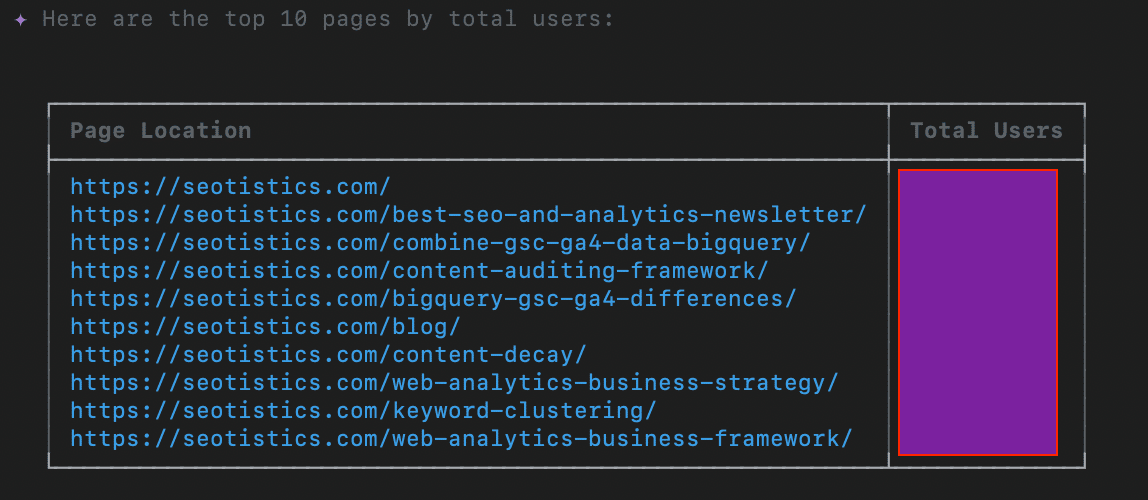Open the content-auditing-framework page link

(419, 270)
